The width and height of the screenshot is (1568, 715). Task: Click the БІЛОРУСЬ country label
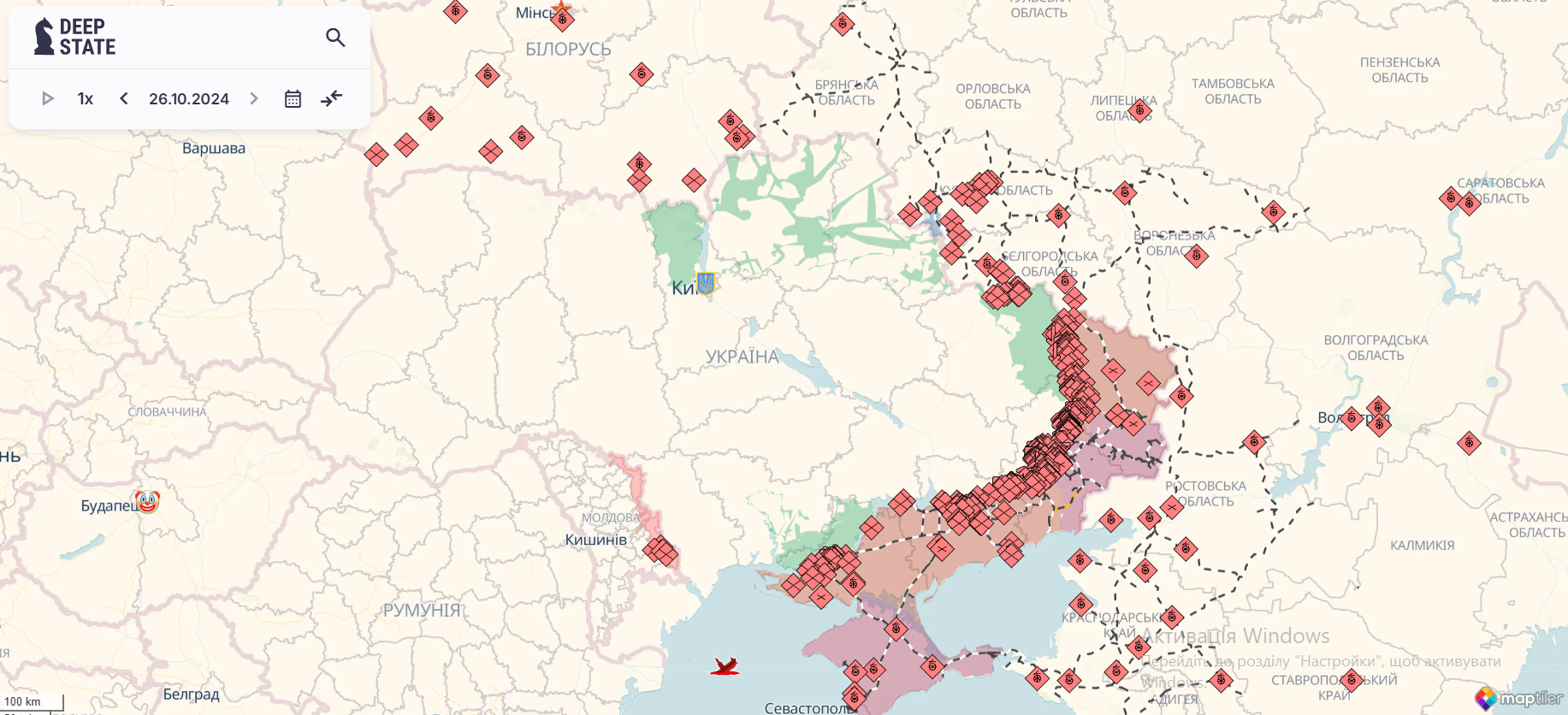coord(568,50)
